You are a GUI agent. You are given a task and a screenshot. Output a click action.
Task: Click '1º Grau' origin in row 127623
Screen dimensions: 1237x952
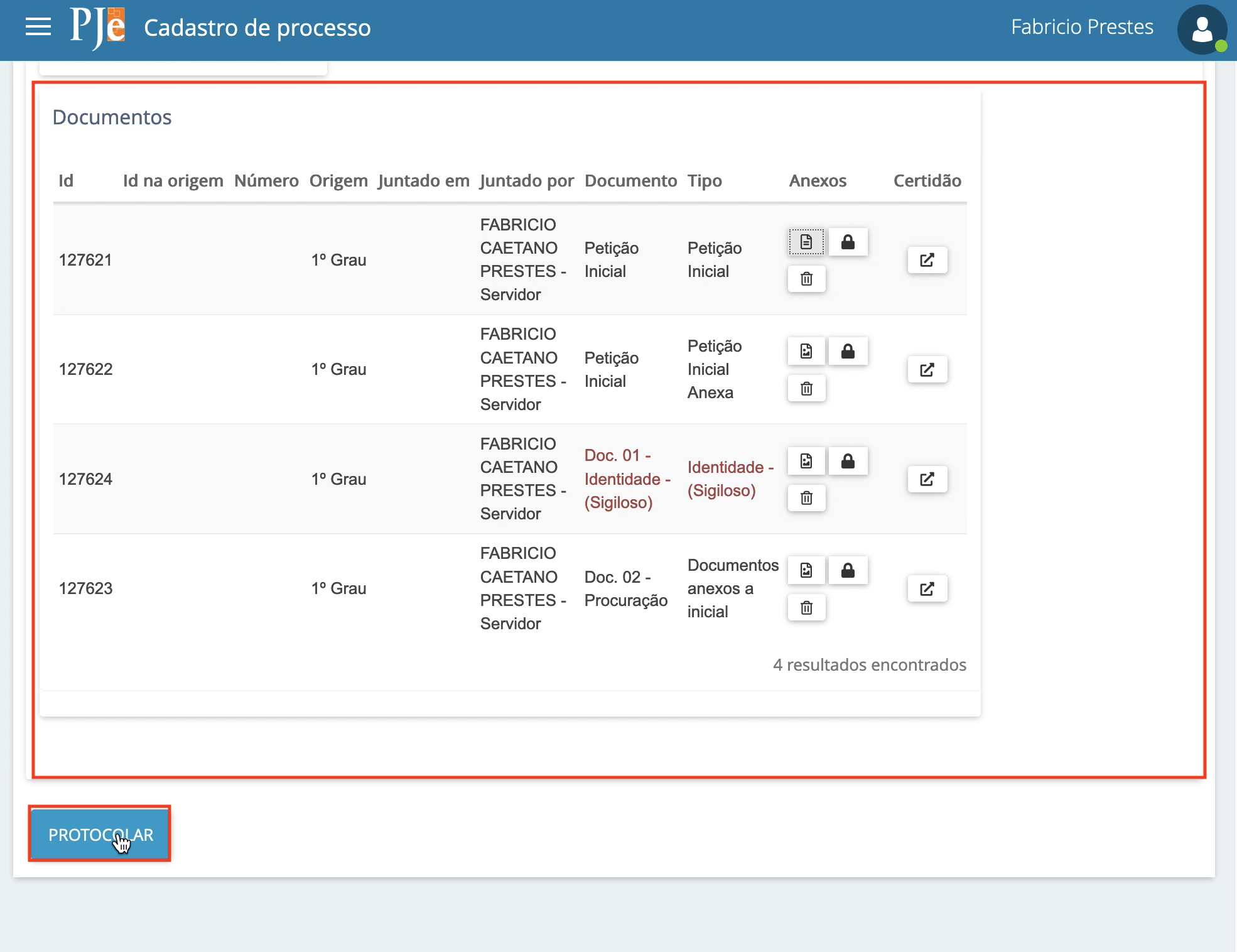pyautogui.click(x=338, y=588)
